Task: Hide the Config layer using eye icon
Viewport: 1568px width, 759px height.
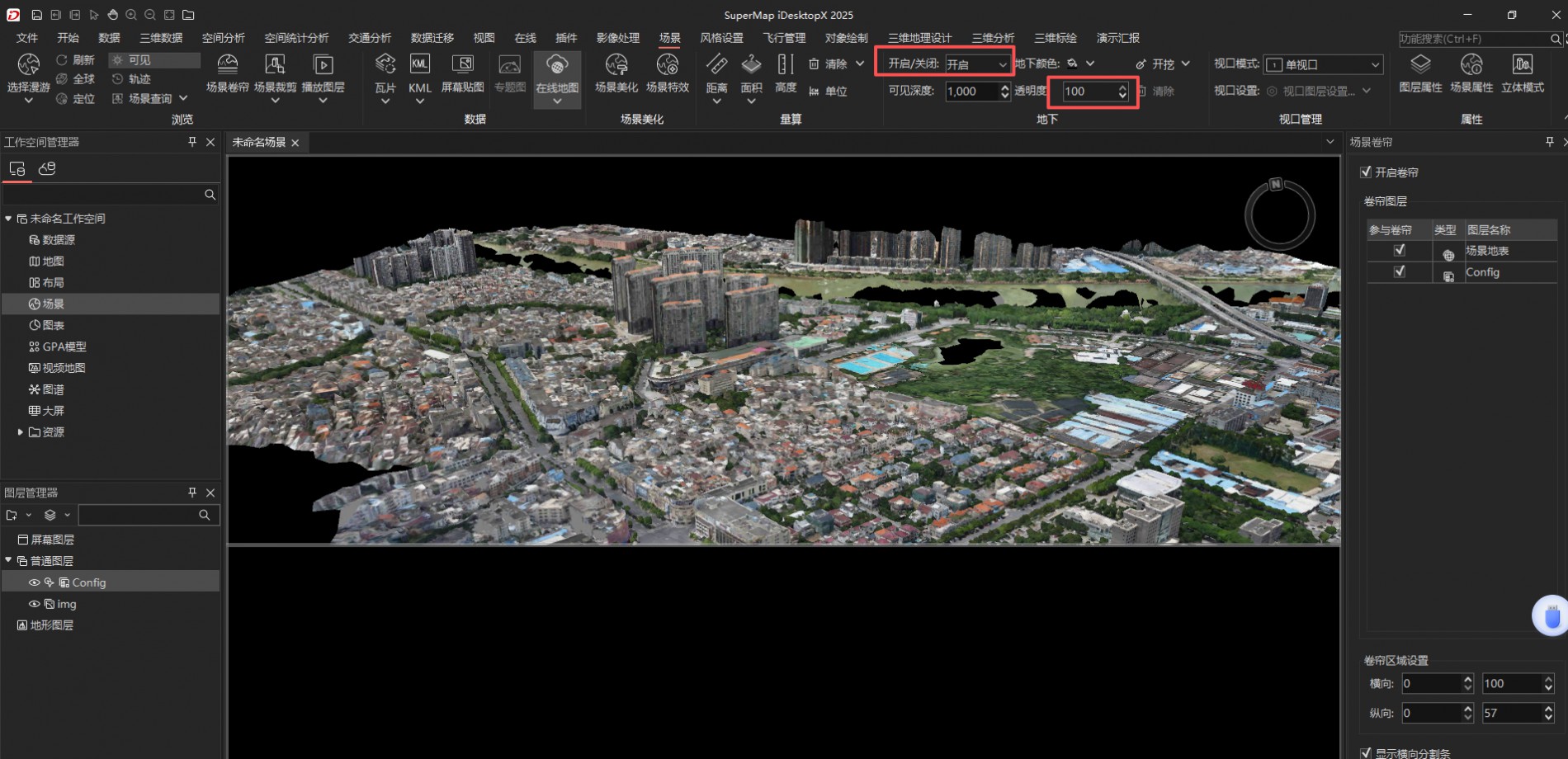Action: coord(35,582)
